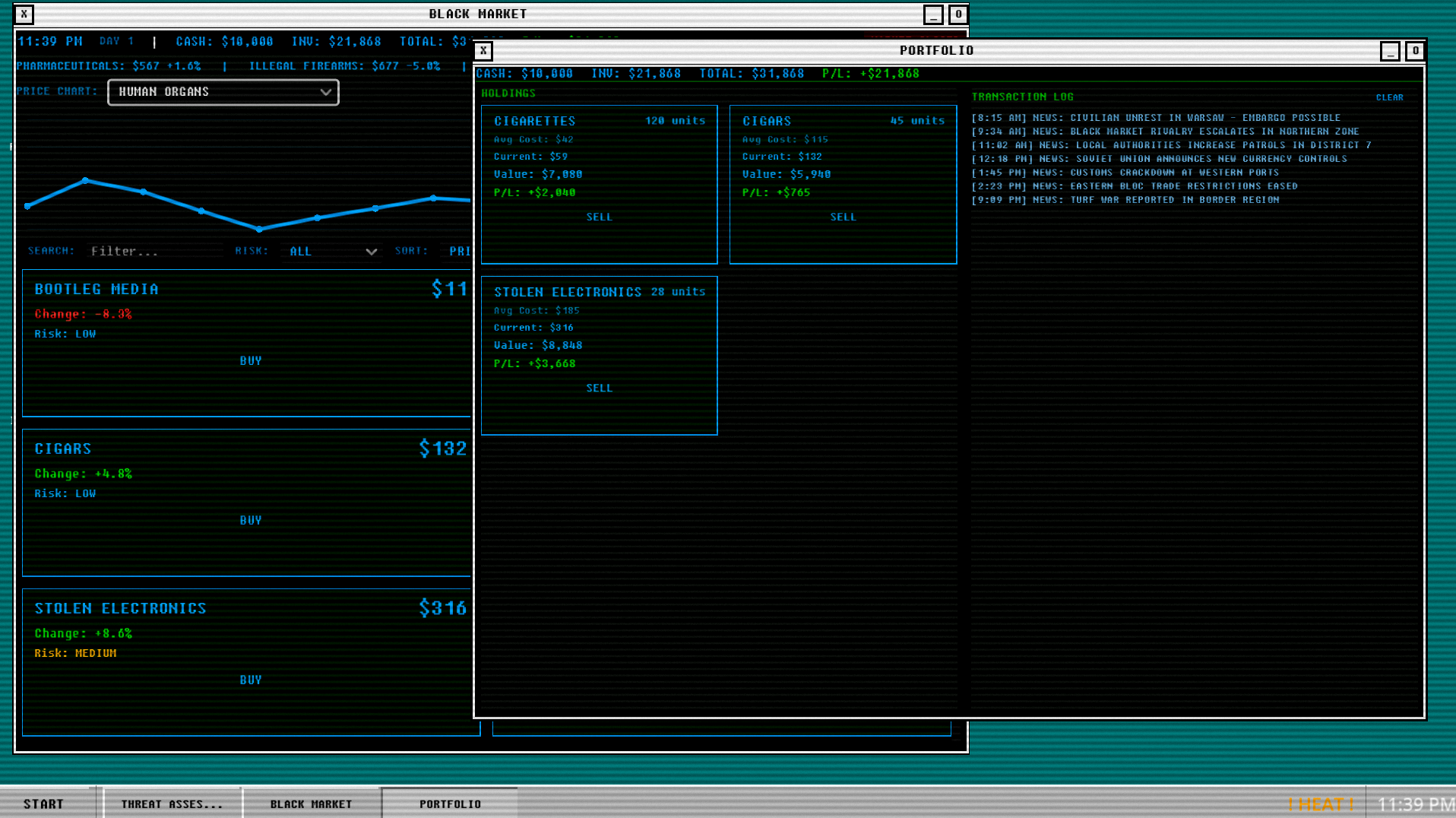The width and height of the screenshot is (1456, 818).
Task: Click the Cigarettes holding title in Portfolio
Action: [535, 122]
